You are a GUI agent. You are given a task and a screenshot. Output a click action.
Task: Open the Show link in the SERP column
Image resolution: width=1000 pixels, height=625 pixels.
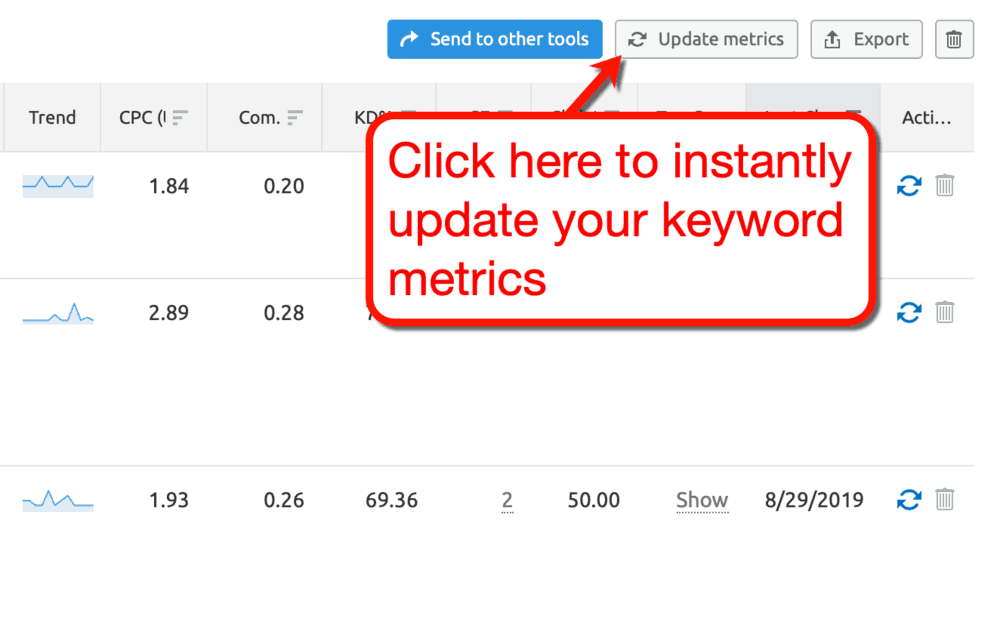[702, 500]
